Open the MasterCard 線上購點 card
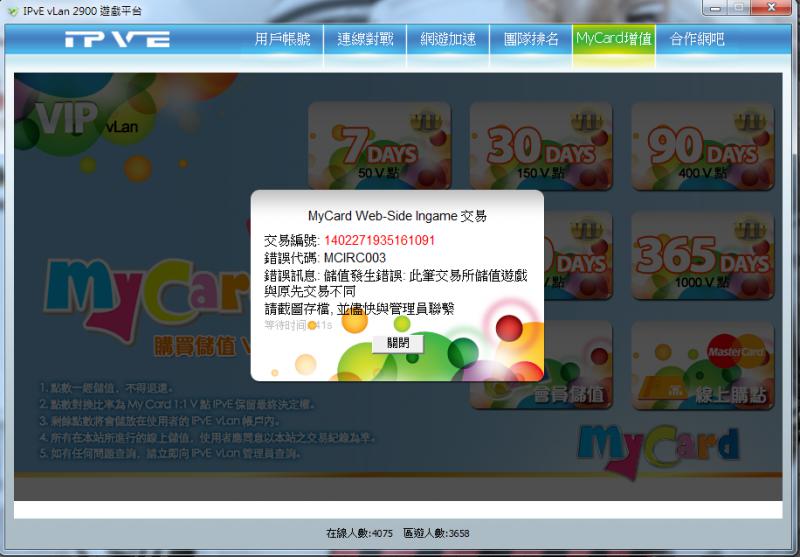The height and width of the screenshot is (557, 800). click(x=703, y=365)
